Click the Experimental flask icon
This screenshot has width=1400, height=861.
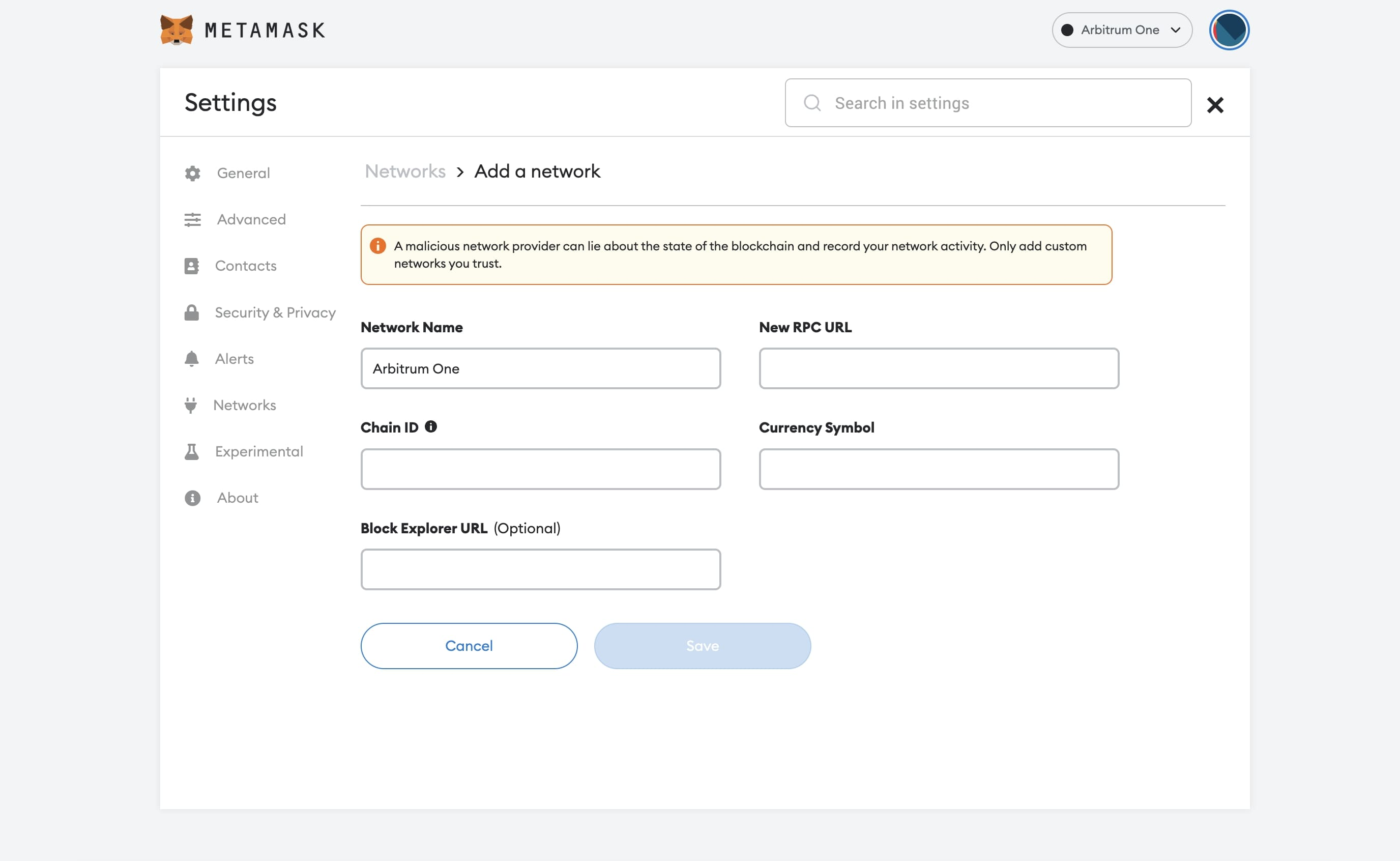pyautogui.click(x=192, y=451)
